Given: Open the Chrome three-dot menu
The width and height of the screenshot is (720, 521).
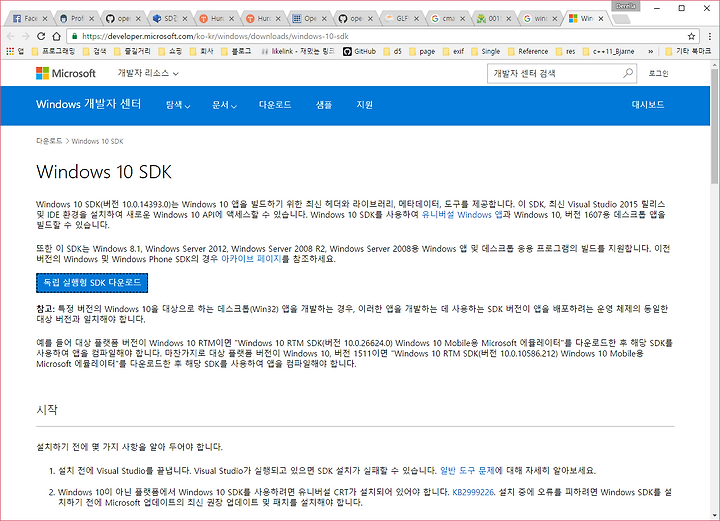Looking at the screenshot, I should [x=710, y=36].
